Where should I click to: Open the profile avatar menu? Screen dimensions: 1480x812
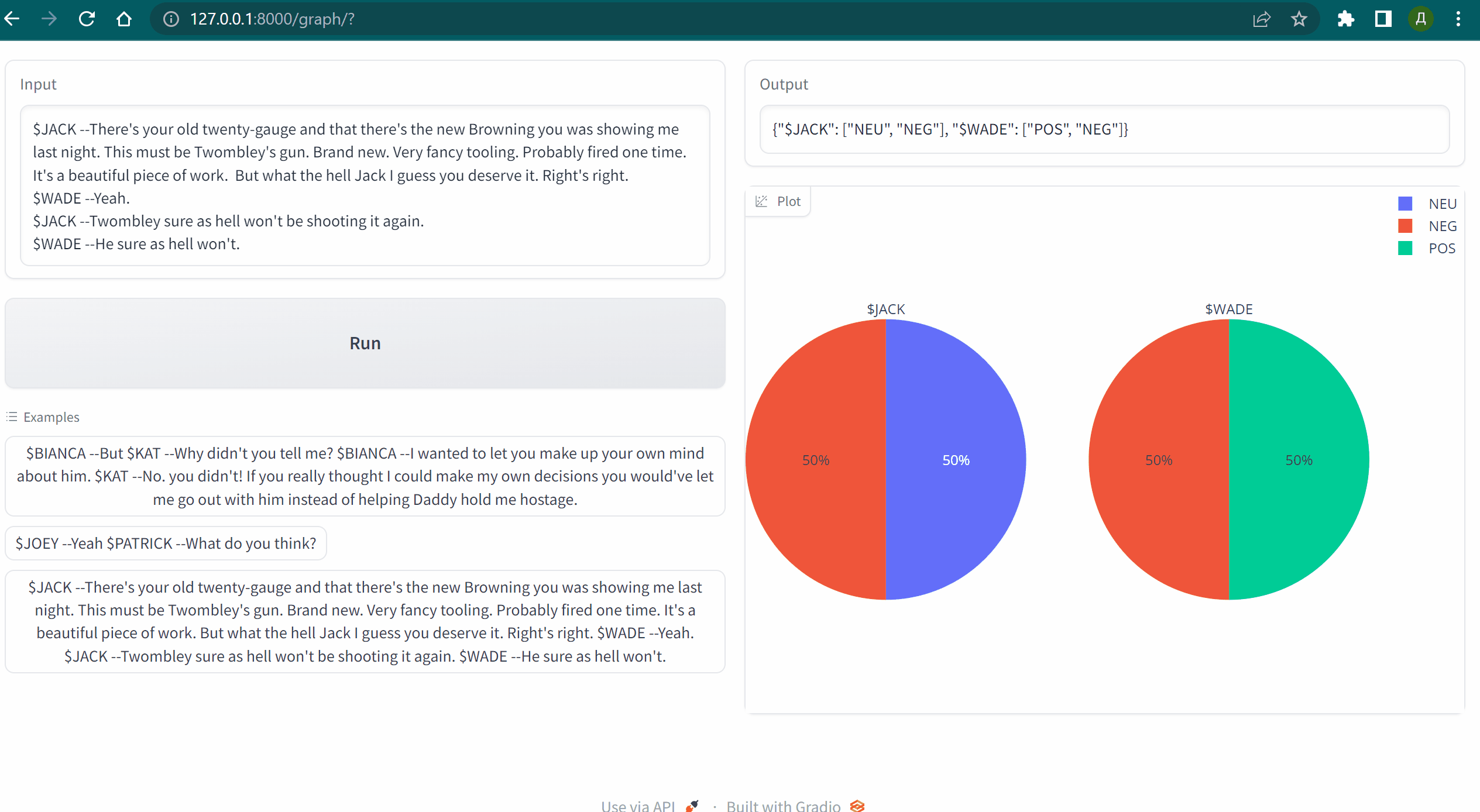pos(1421,18)
